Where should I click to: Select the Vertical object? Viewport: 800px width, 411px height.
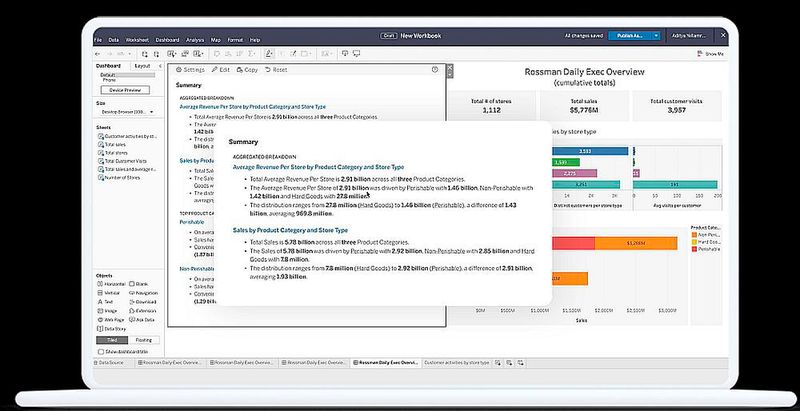tap(109, 293)
